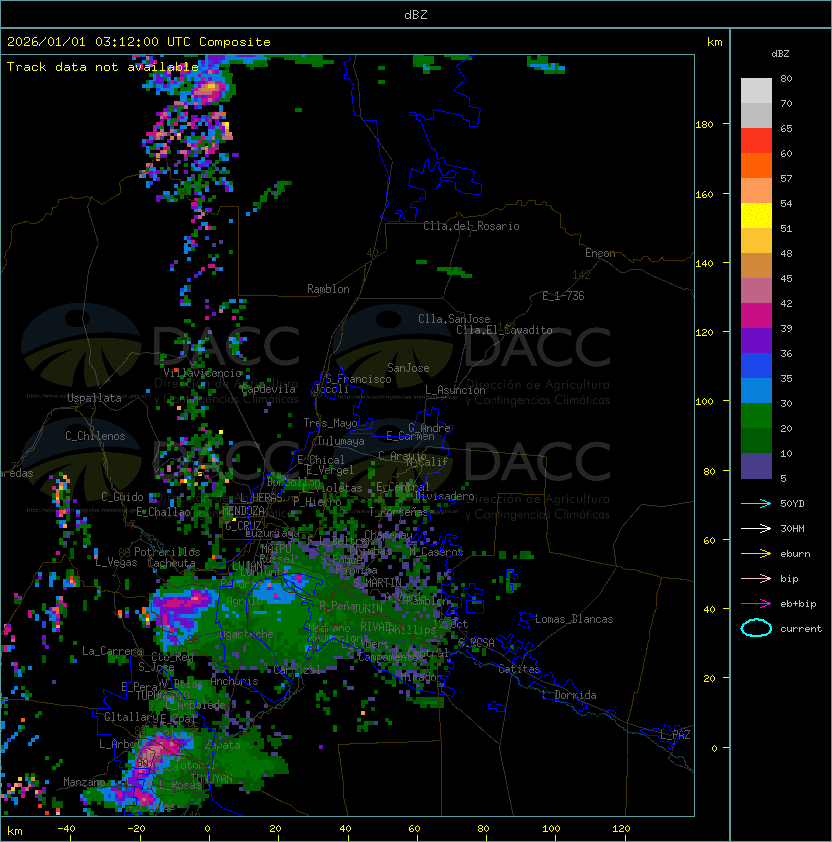Click the '180' km vertical axis tick

click(704, 125)
